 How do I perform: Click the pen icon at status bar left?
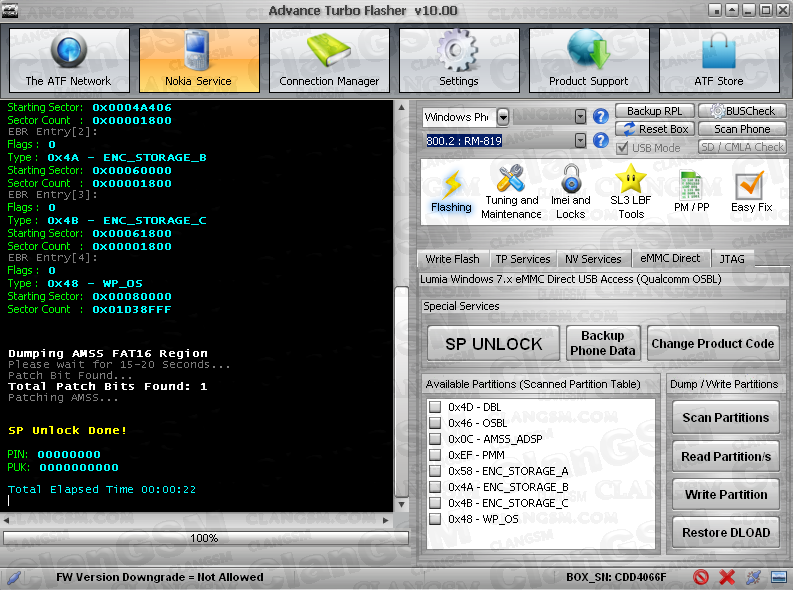tap(14, 577)
